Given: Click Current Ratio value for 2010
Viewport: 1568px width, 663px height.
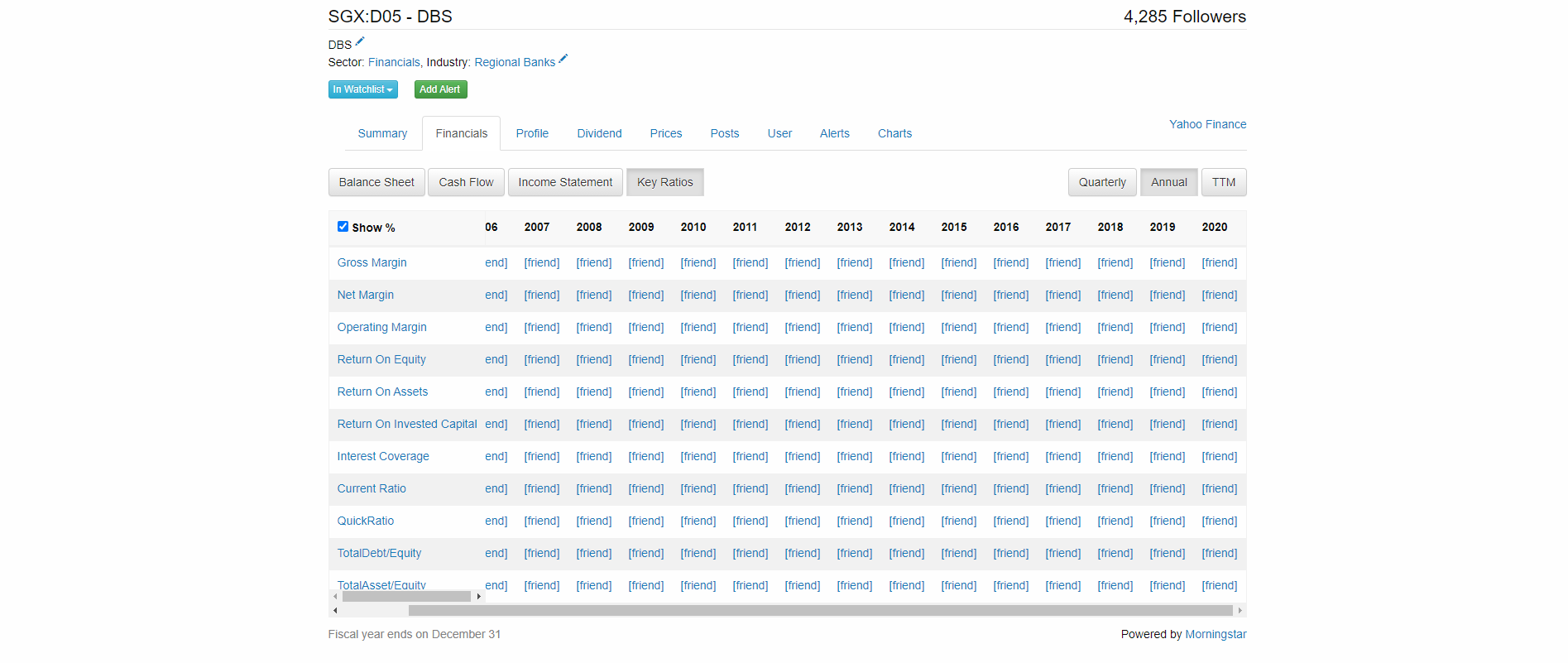Looking at the screenshot, I should click(698, 488).
